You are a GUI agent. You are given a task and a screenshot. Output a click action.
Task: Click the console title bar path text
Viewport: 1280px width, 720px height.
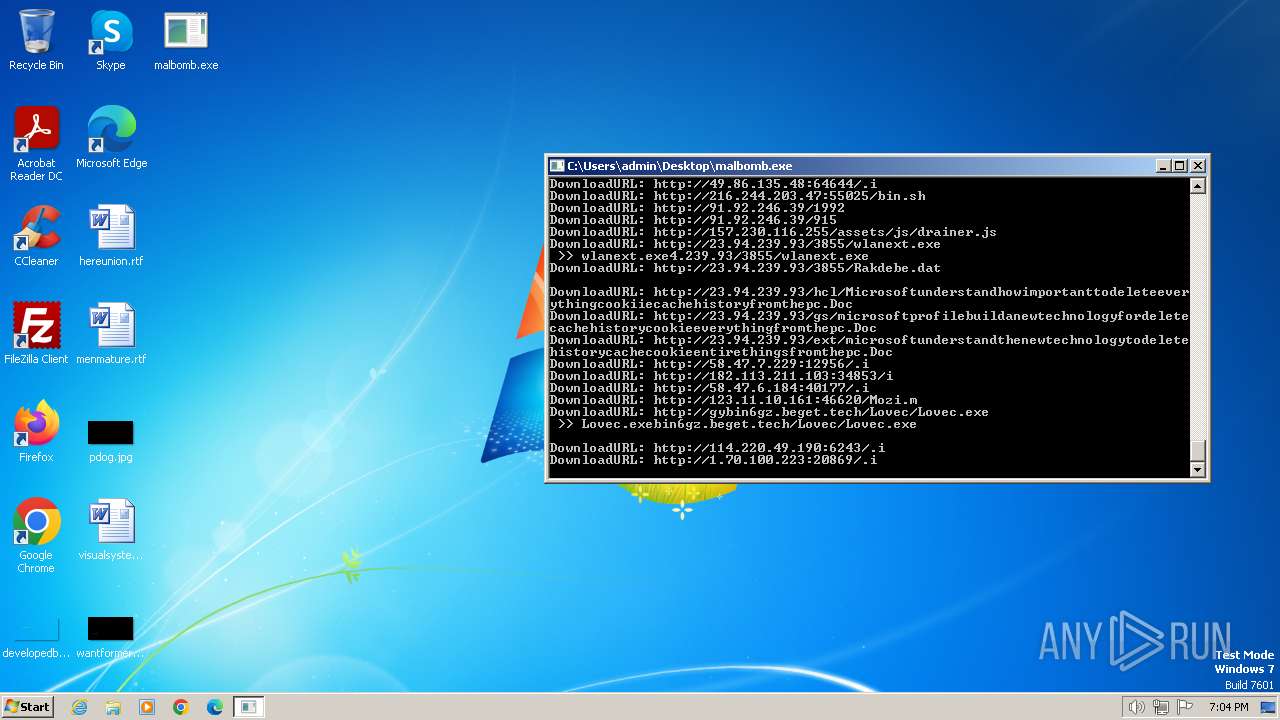(x=680, y=166)
